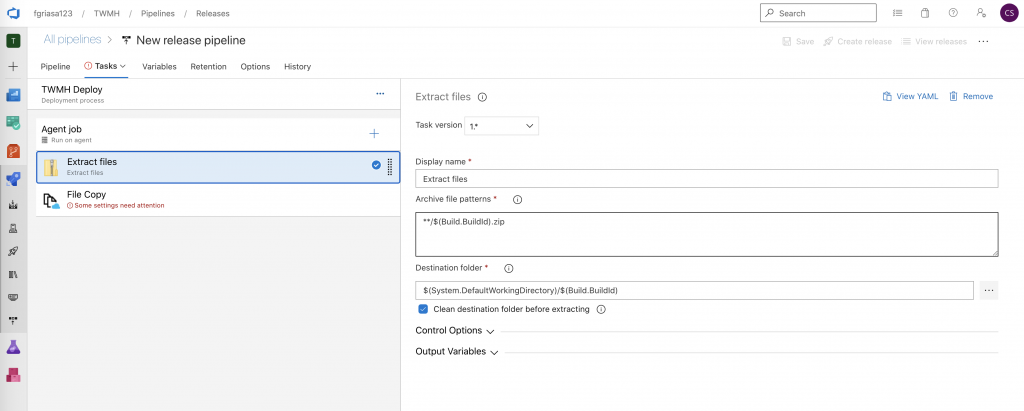This screenshot has height=411, width=1024.
Task: Click the Destination folder input field
Action: [695, 290]
